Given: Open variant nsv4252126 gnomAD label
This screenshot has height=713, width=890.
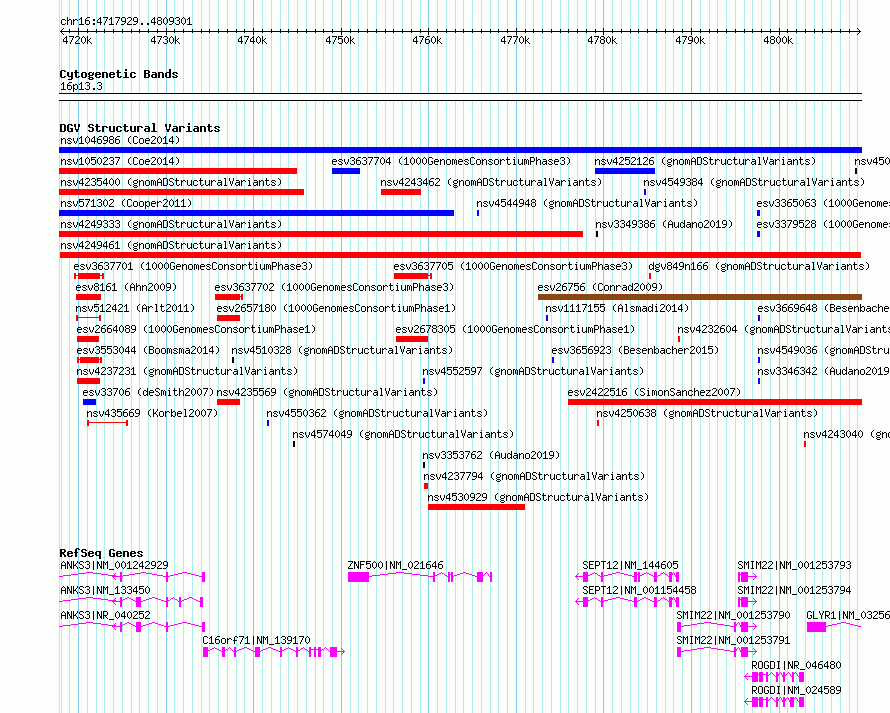Looking at the screenshot, I should (705, 161).
